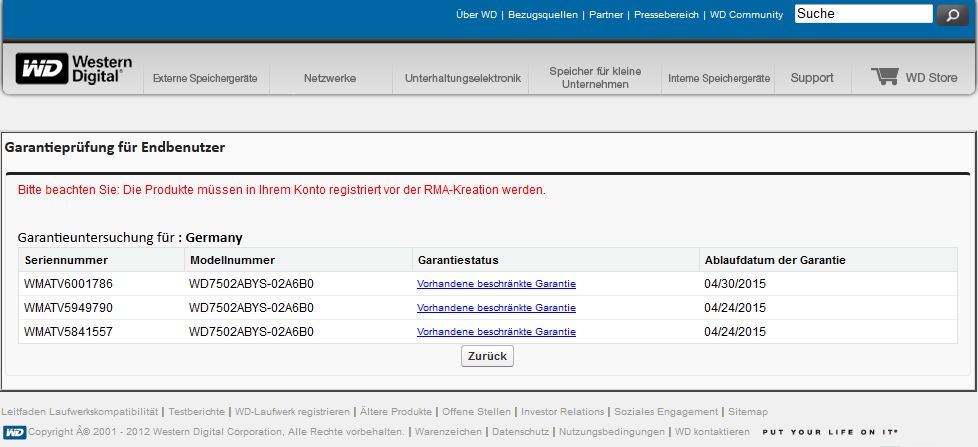Open the Testberichte footer link
This screenshot has width=978, height=447.
[196, 412]
